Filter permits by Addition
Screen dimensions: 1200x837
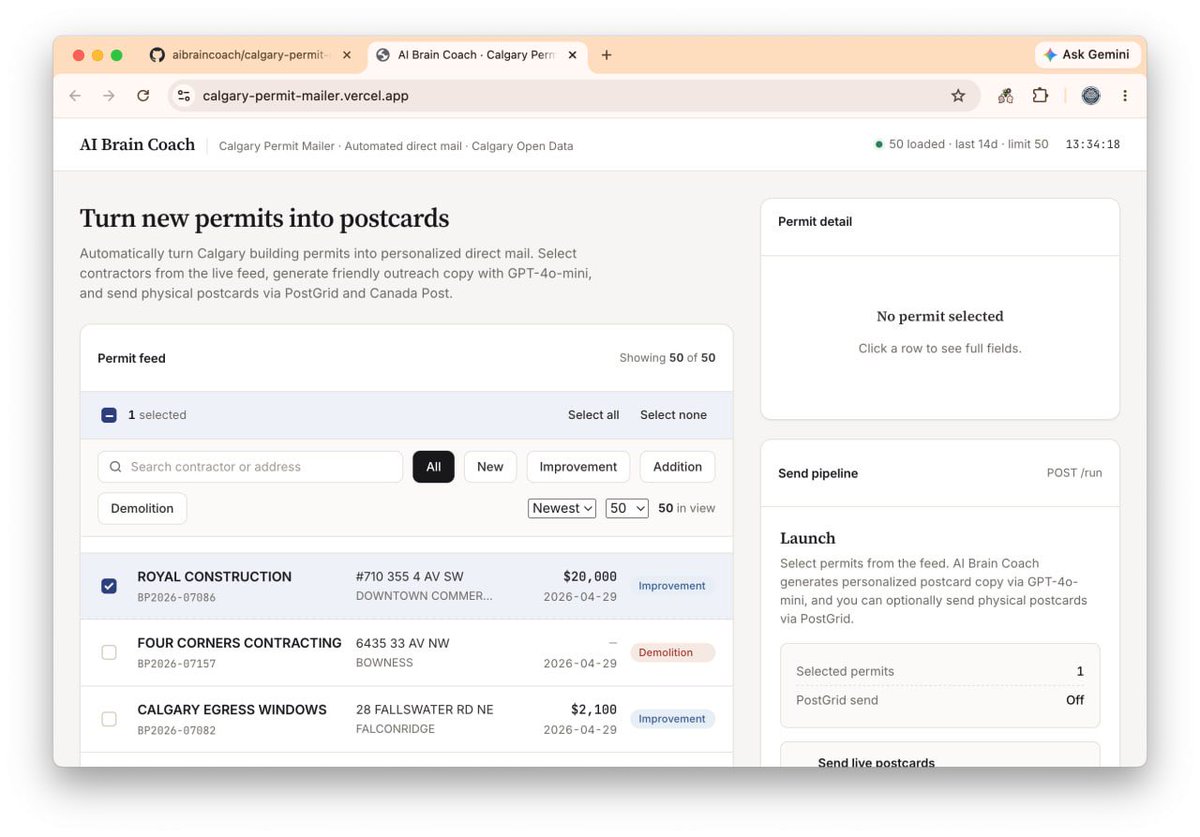pos(678,467)
